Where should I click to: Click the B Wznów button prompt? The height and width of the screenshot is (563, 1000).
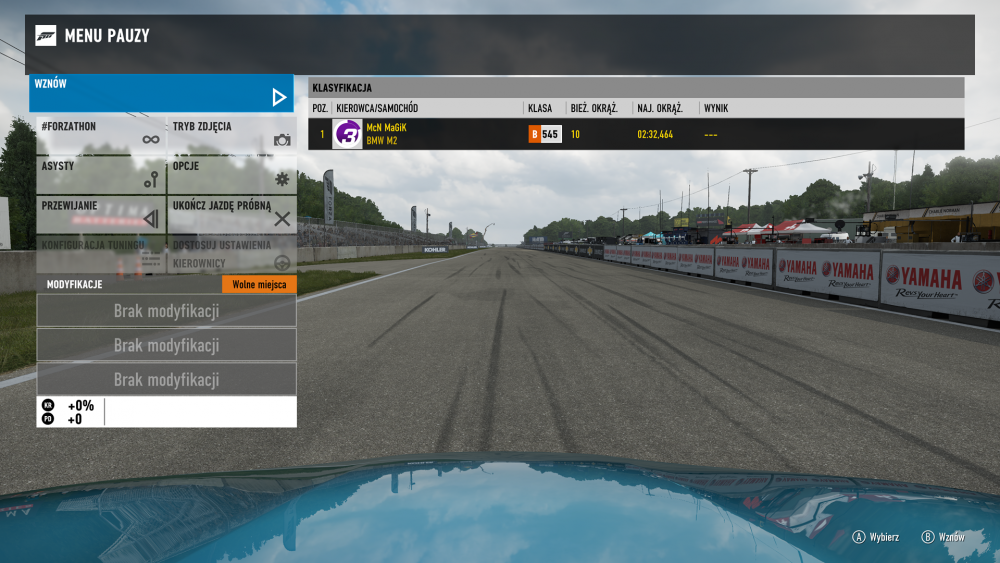[x=943, y=537]
